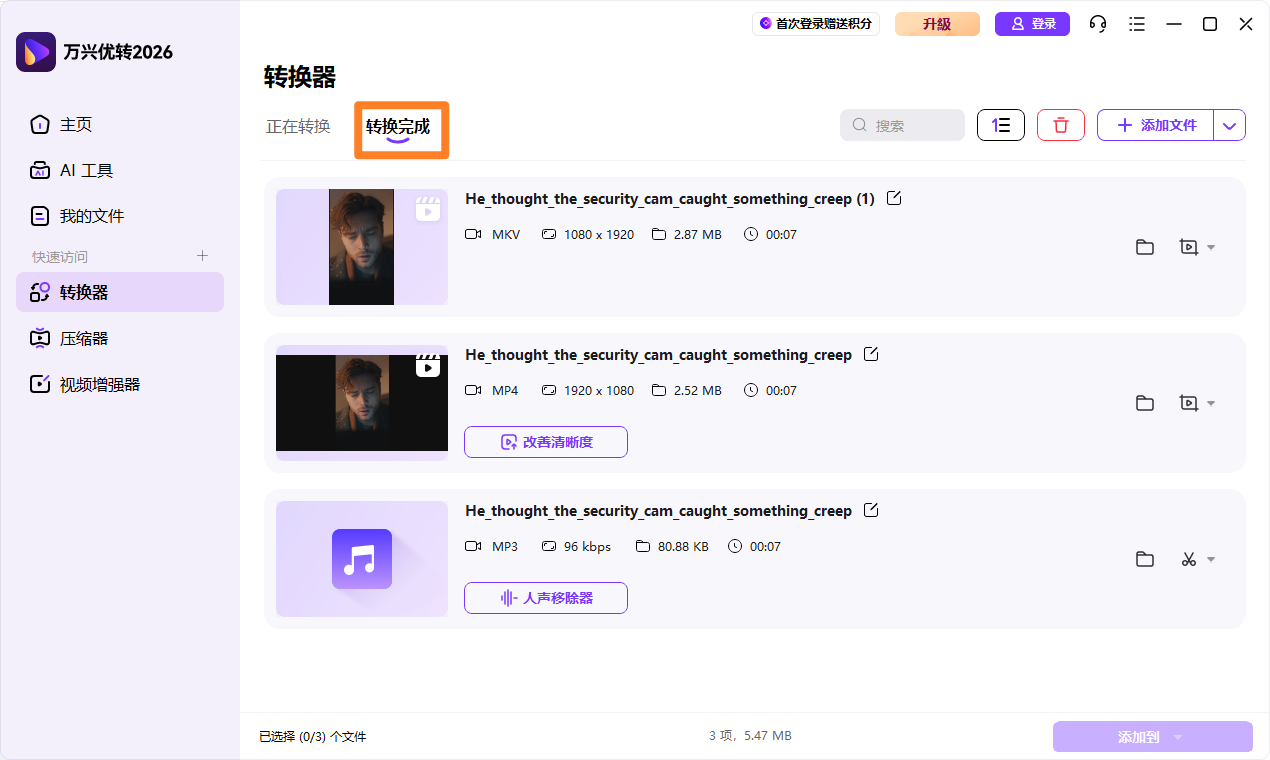
Task: Click the 升级 upgrade button
Action: point(937,24)
